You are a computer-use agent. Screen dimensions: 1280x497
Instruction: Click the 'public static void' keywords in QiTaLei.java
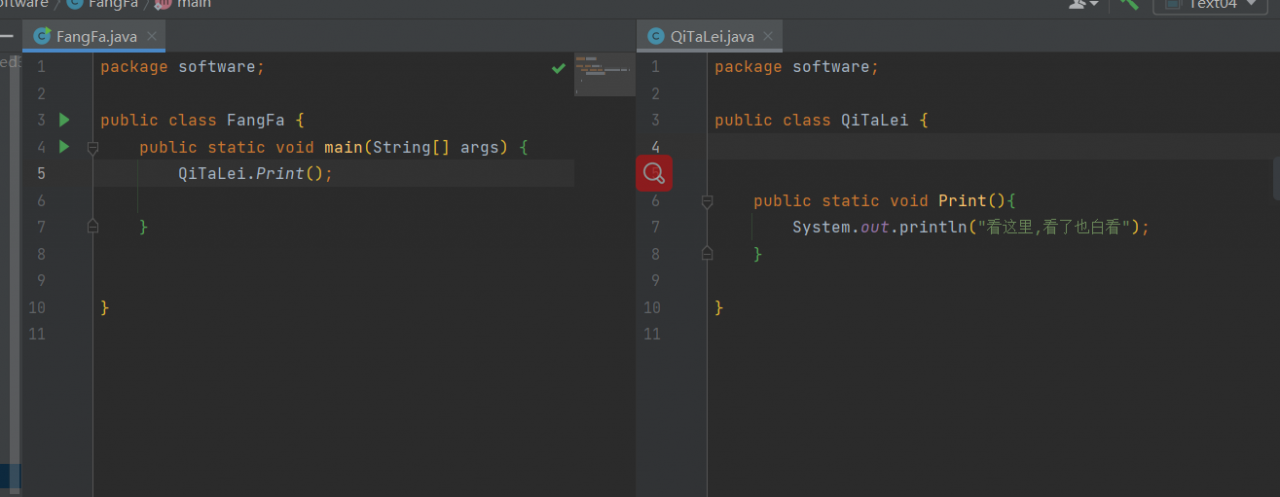(841, 201)
